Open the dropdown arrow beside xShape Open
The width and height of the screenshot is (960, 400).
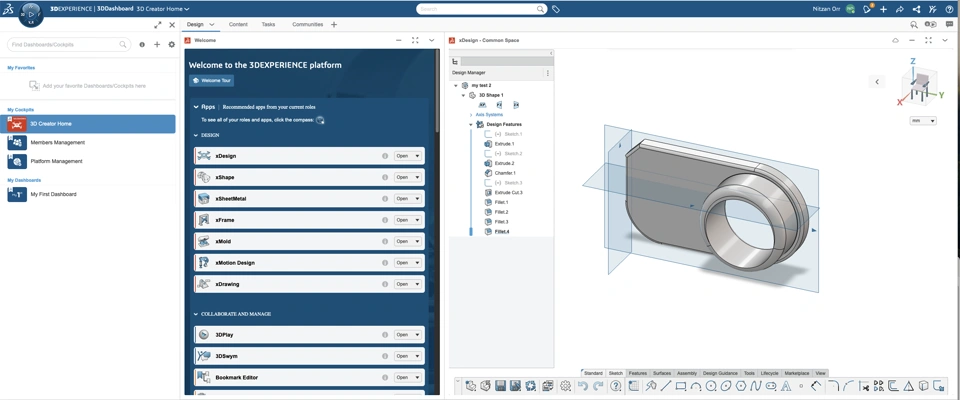pos(418,177)
